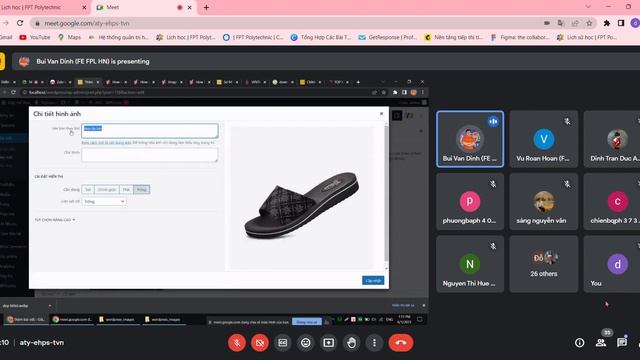
Task: Close the Meet browser tab
Action: pyautogui.click(x=189, y=7)
